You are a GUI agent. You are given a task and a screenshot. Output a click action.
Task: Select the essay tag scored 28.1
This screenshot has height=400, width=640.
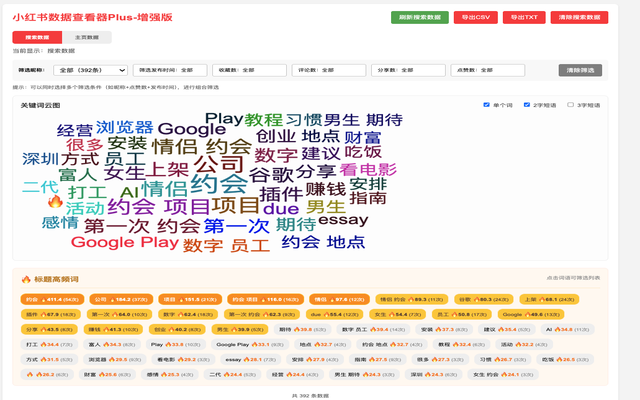click(x=251, y=360)
